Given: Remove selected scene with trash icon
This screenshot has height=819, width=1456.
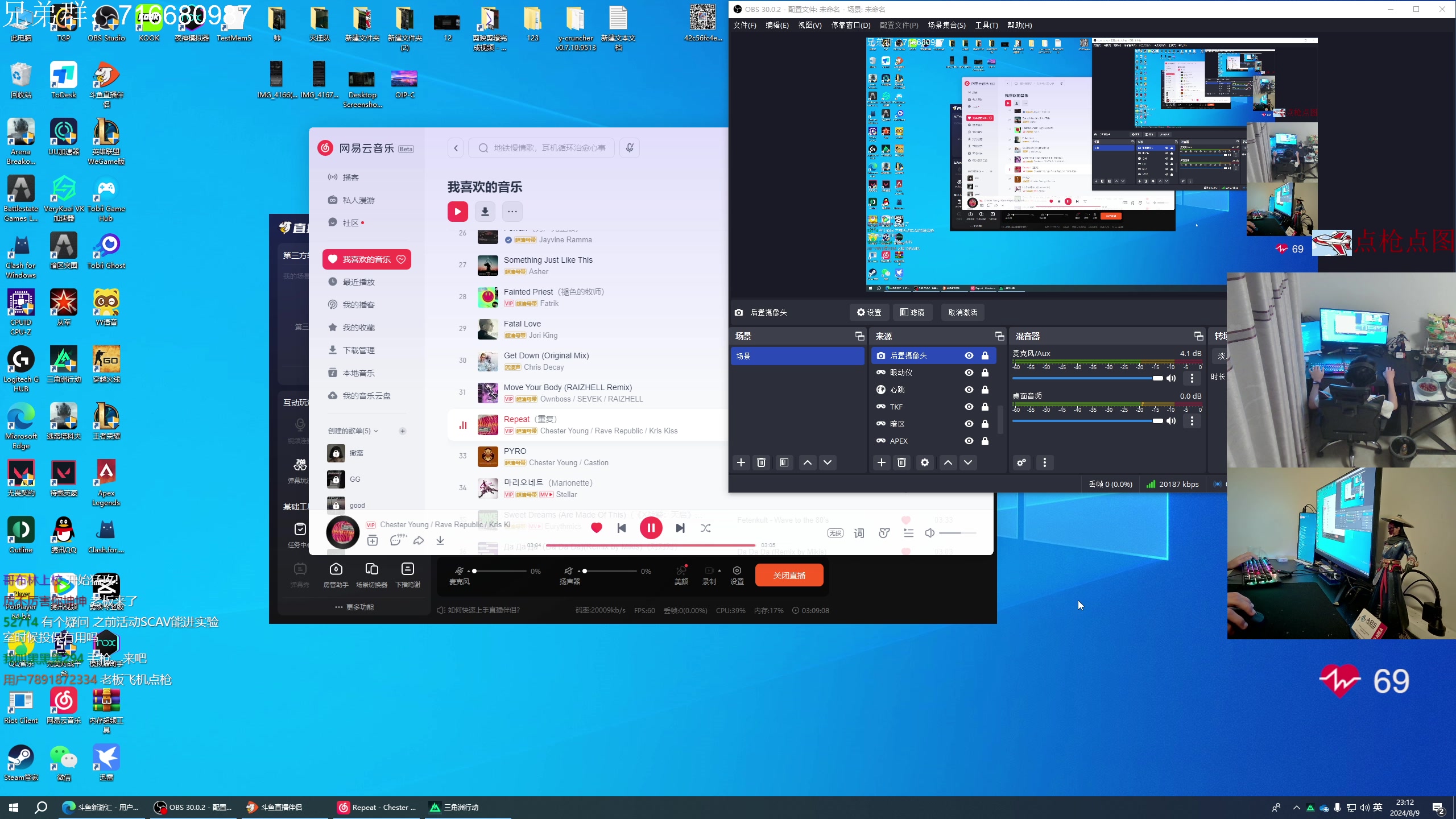Looking at the screenshot, I should click(x=762, y=462).
